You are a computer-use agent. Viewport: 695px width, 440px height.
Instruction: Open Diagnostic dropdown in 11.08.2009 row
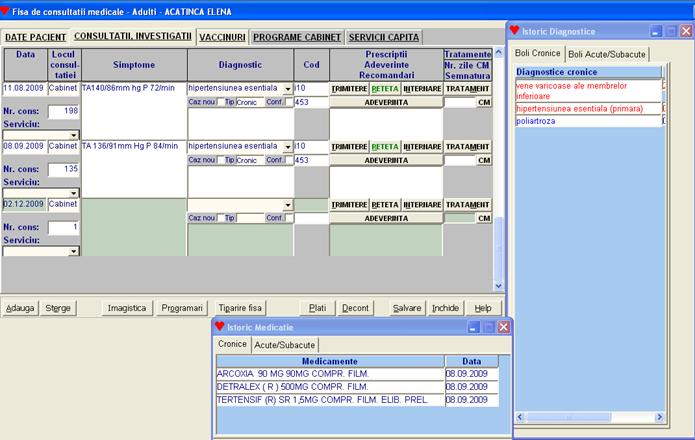click(x=288, y=88)
